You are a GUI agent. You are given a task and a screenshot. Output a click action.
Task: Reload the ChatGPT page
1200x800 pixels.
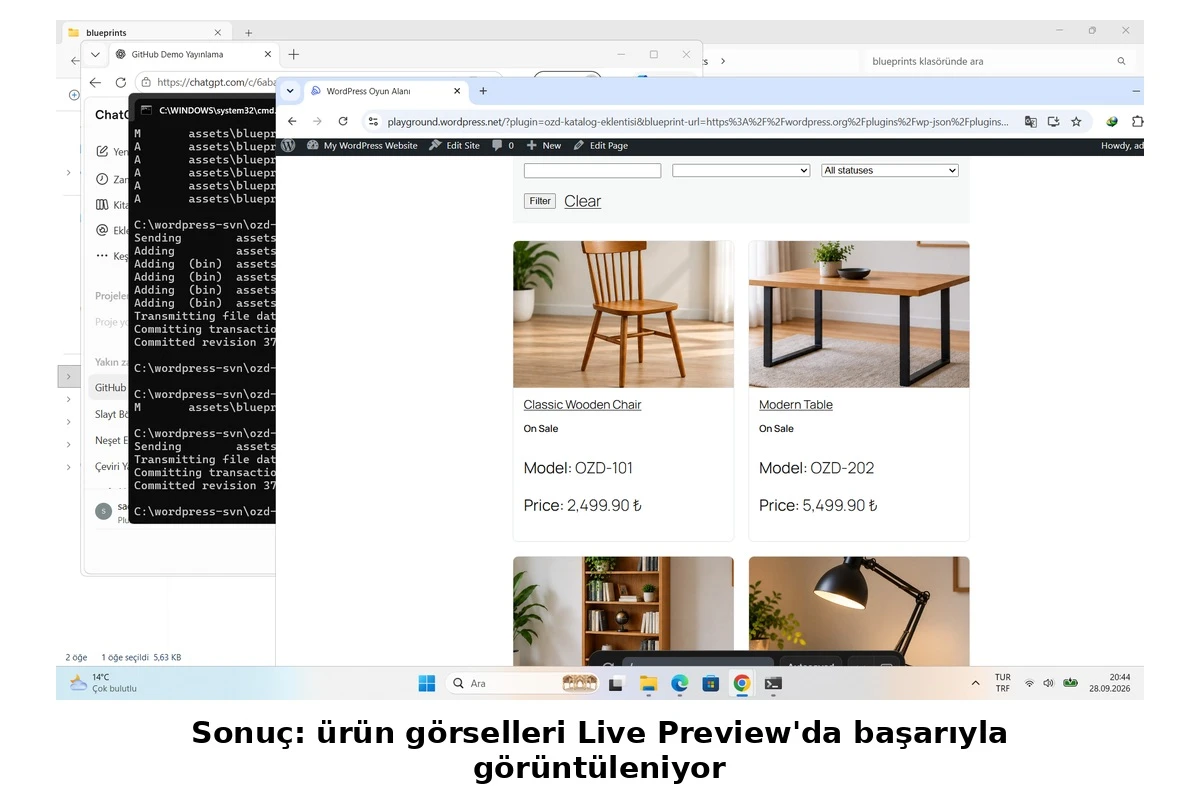click(120, 82)
